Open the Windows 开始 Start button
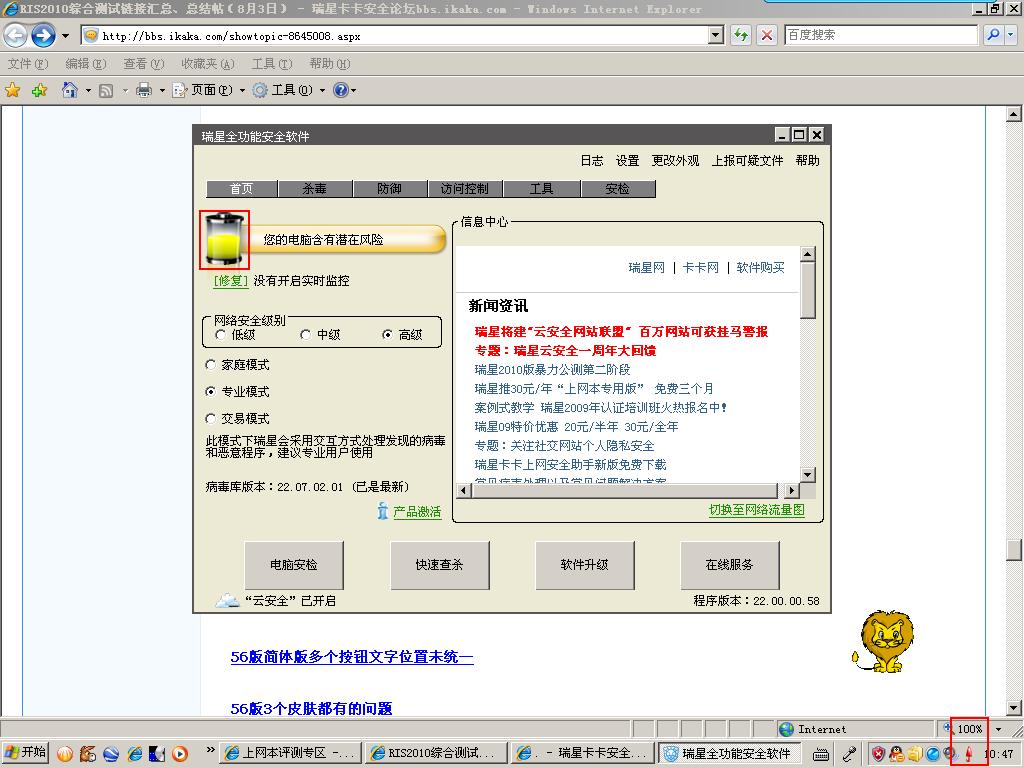This screenshot has height=768, width=1024. coord(25,752)
